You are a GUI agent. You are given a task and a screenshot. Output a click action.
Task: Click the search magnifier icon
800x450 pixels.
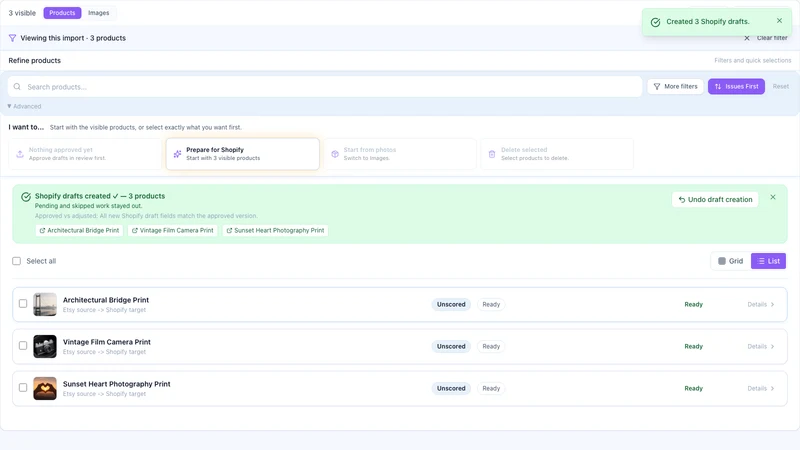pyautogui.click(x=17, y=87)
